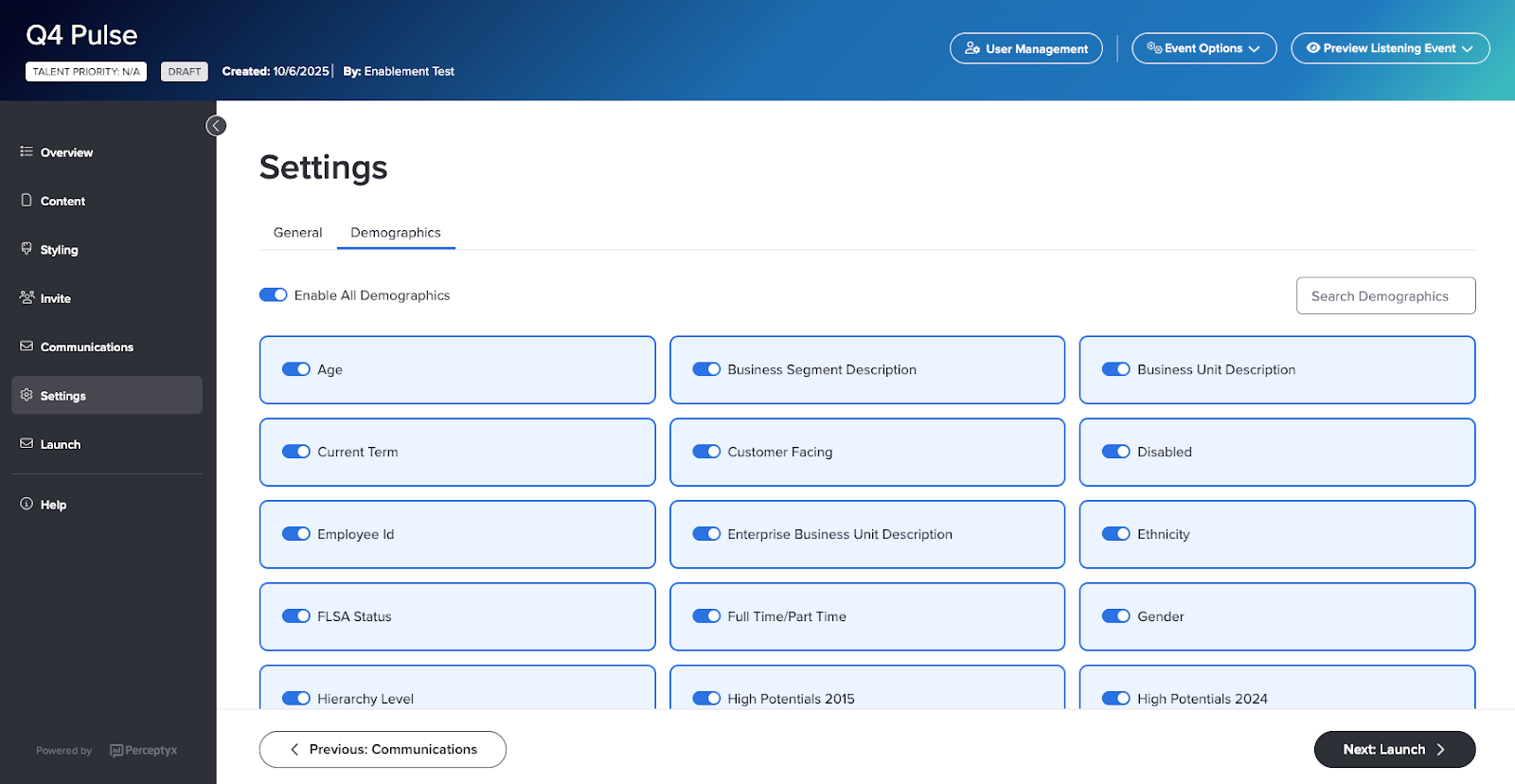Toggle High Potentials 2015 switch
Screen dimensions: 1515x784
[706, 699]
